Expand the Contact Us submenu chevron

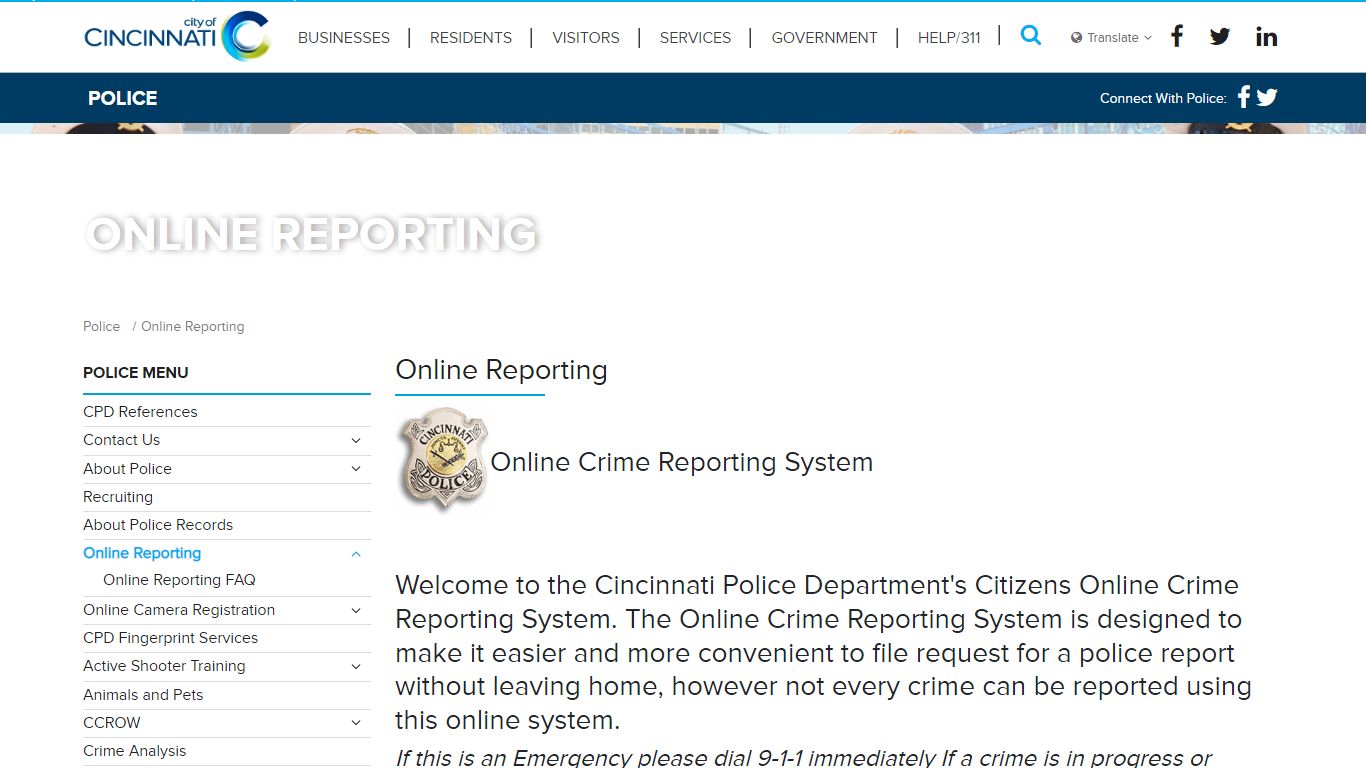point(356,441)
